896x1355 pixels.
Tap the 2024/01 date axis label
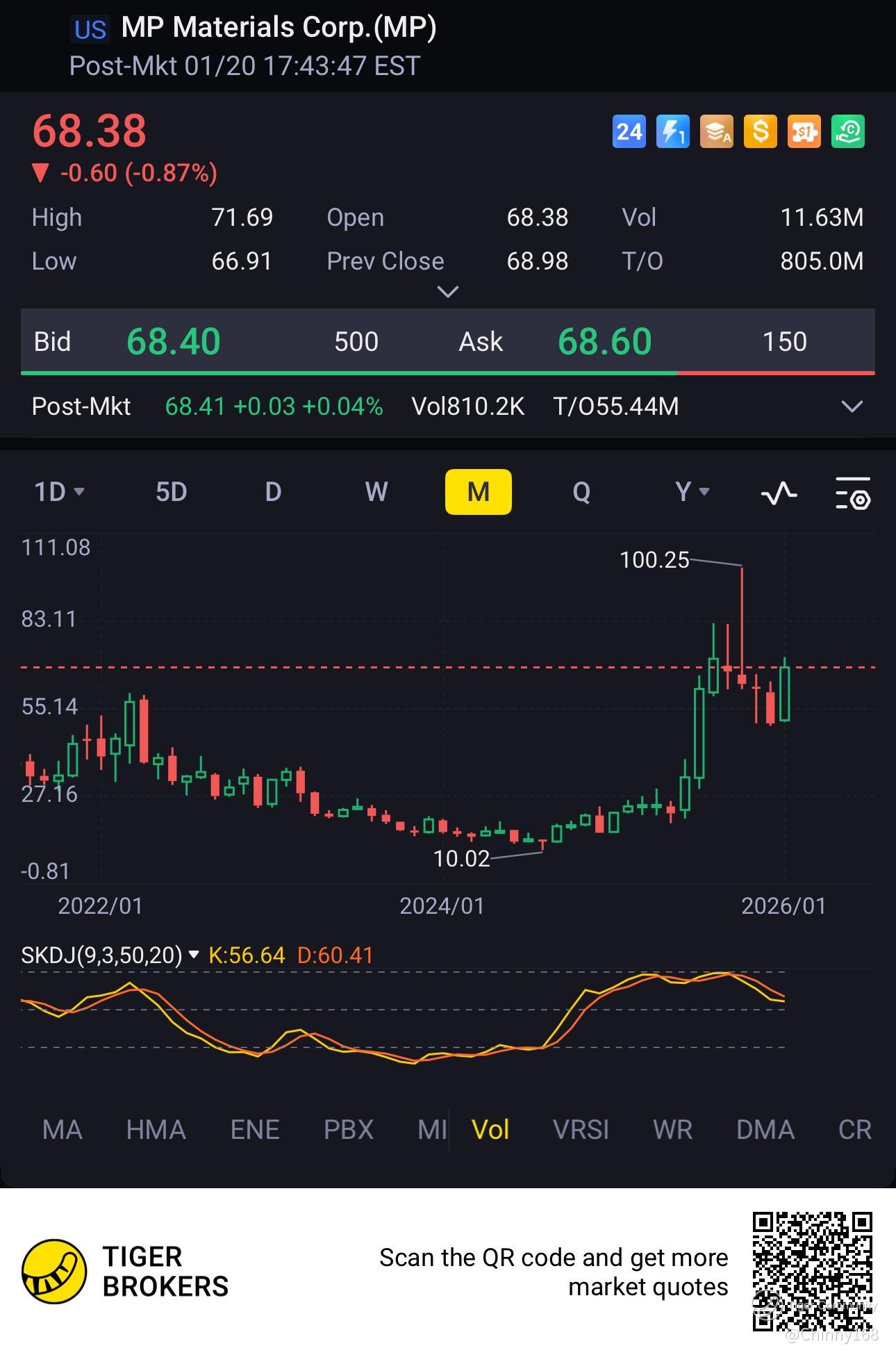(x=442, y=906)
